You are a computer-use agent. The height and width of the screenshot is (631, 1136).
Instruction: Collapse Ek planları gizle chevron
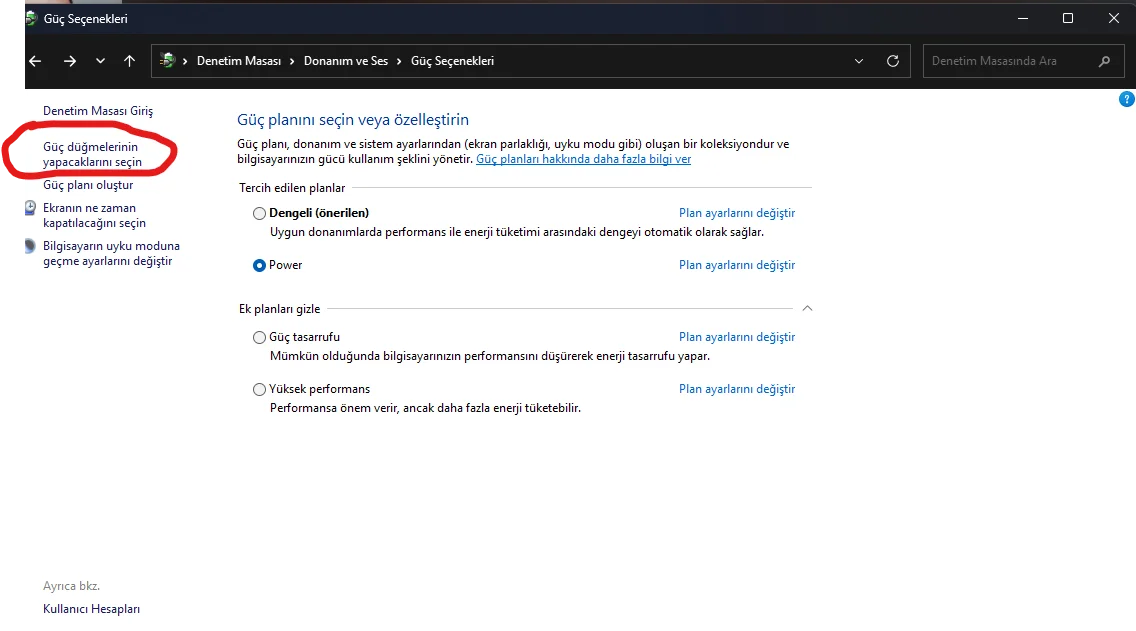pyautogui.click(x=807, y=309)
